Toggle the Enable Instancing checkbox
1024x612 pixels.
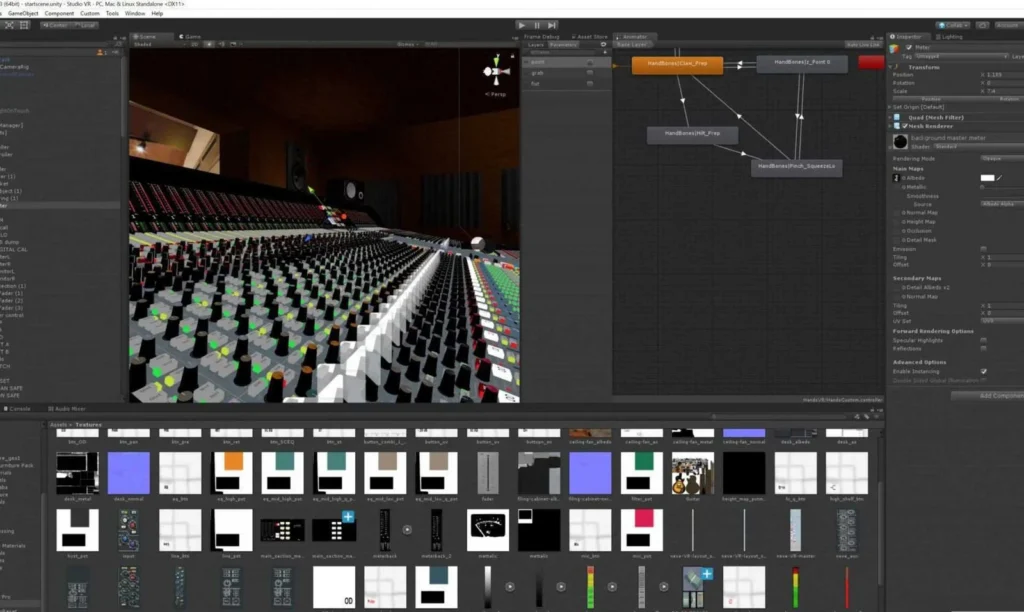pyautogui.click(x=983, y=371)
